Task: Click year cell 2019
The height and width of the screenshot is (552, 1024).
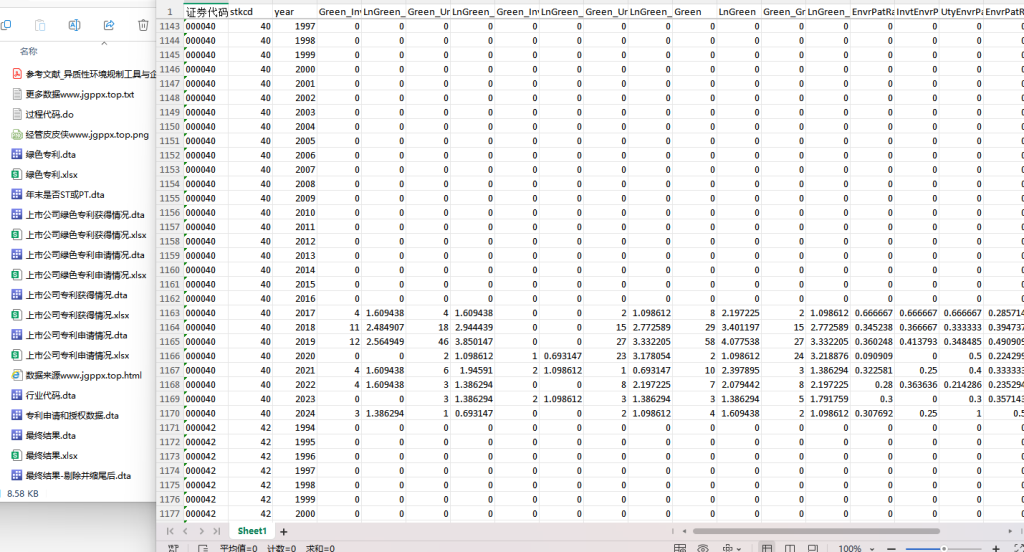Action: click(295, 342)
